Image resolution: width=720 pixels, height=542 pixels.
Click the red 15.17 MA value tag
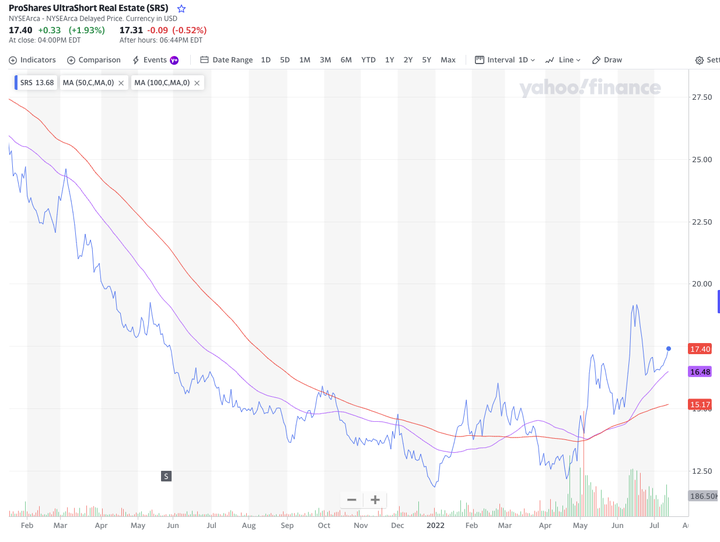(x=700, y=405)
